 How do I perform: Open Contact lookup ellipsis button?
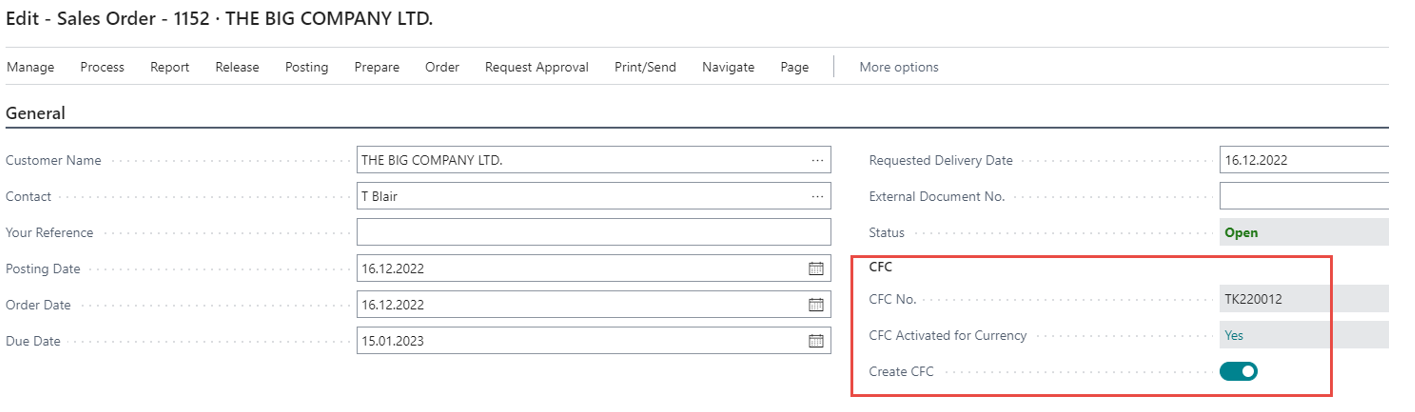(x=818, y=197)
